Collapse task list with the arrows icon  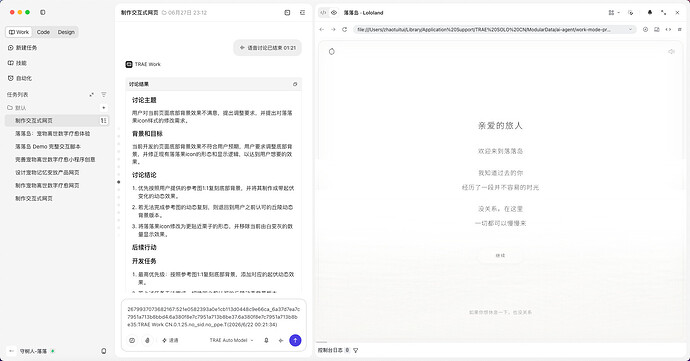(92, 95)
